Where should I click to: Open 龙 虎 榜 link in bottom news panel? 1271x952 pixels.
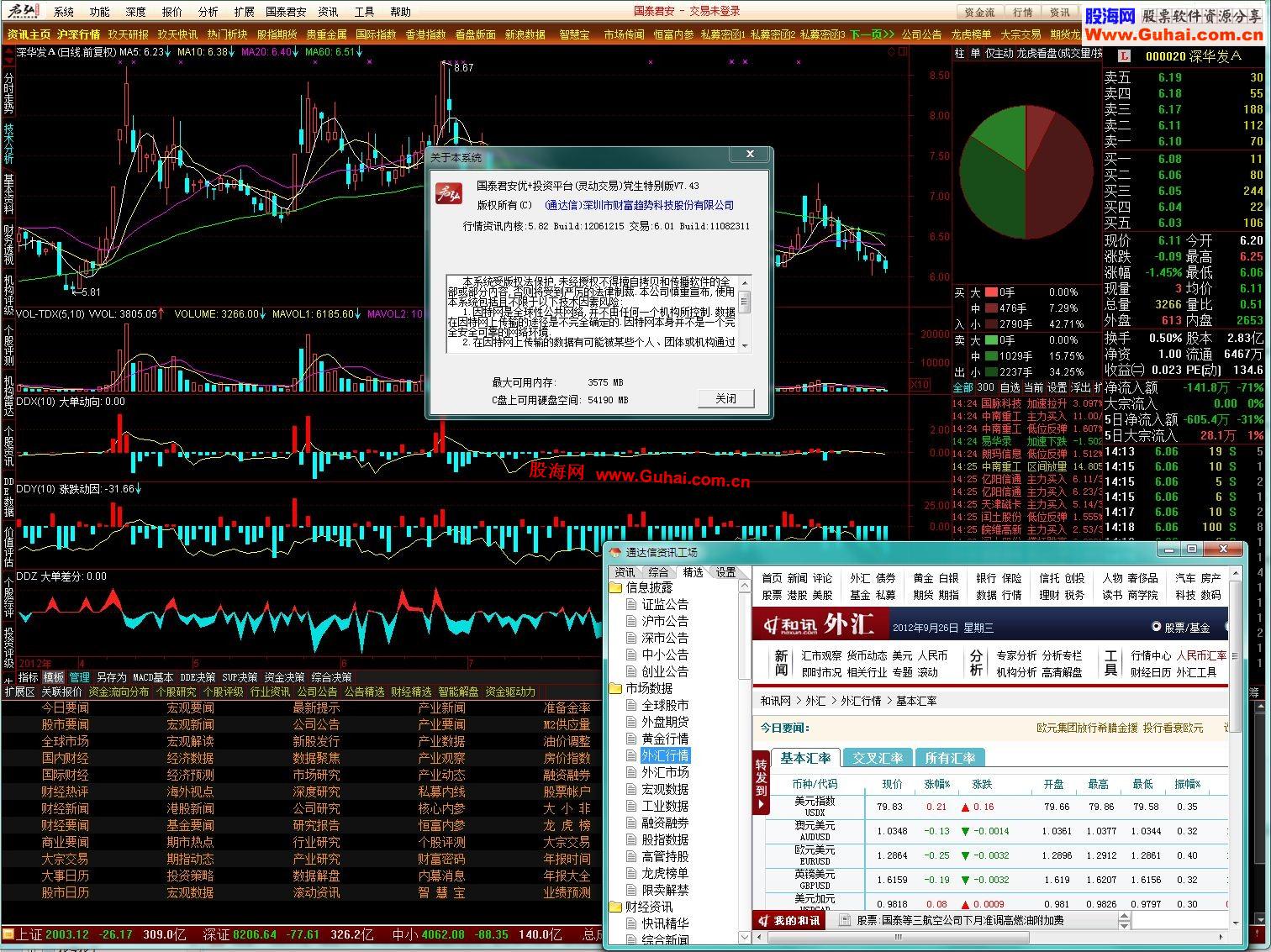(567, 825)
